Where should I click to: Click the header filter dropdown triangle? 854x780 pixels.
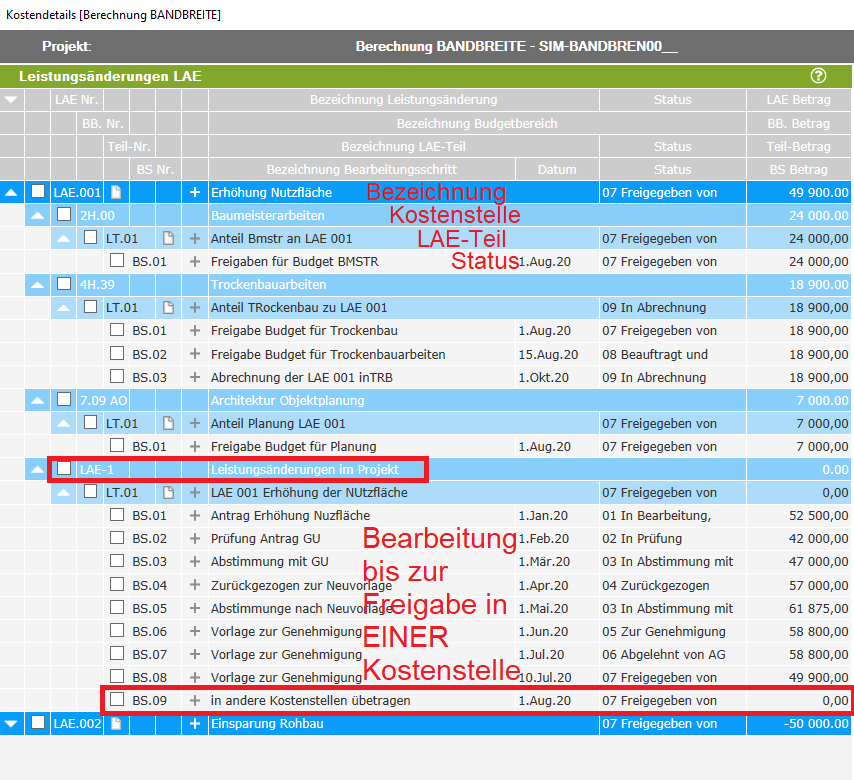tap(12, 99)
